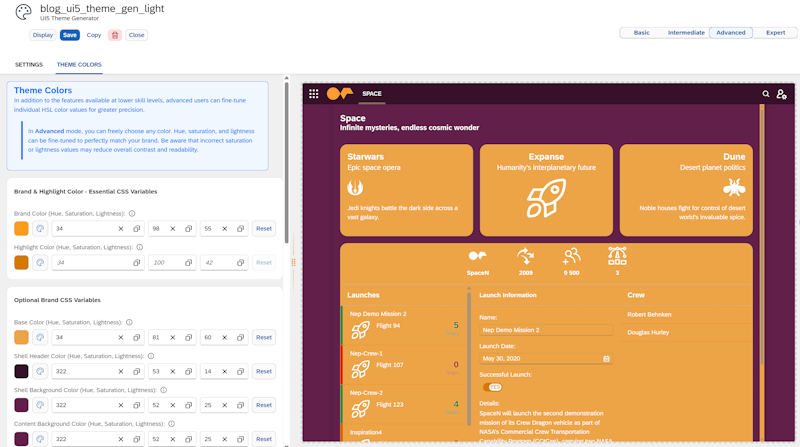Clear Shell Header Color lightness value 14
The width and height of the screenshot is (800, 447).
pyautogui.click(x=224, y=371)
